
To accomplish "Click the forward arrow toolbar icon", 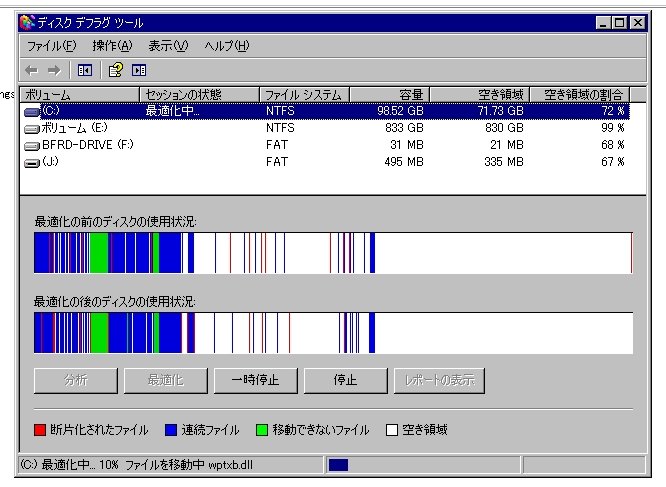I will point(54,70).
